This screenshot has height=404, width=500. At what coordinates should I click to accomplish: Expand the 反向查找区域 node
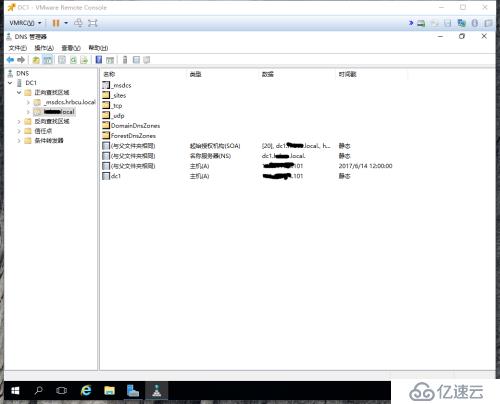tap(19, 121)
